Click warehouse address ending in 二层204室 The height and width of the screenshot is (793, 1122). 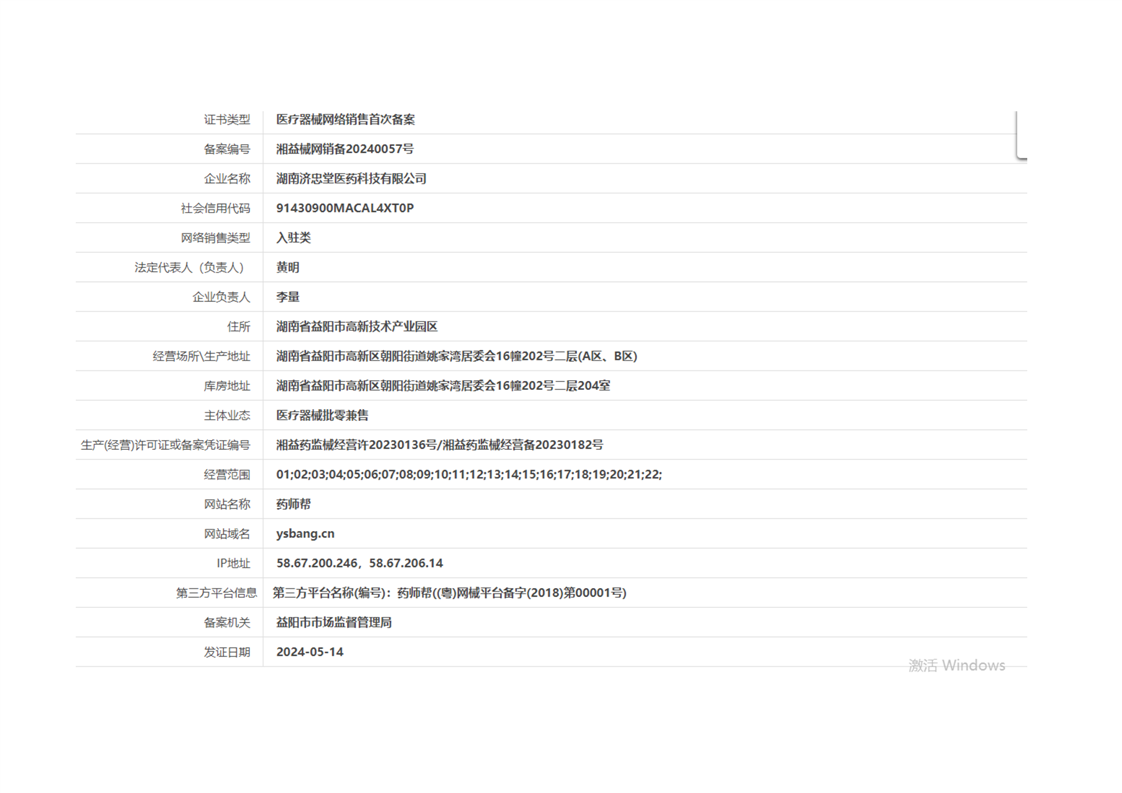coord(443,386)
